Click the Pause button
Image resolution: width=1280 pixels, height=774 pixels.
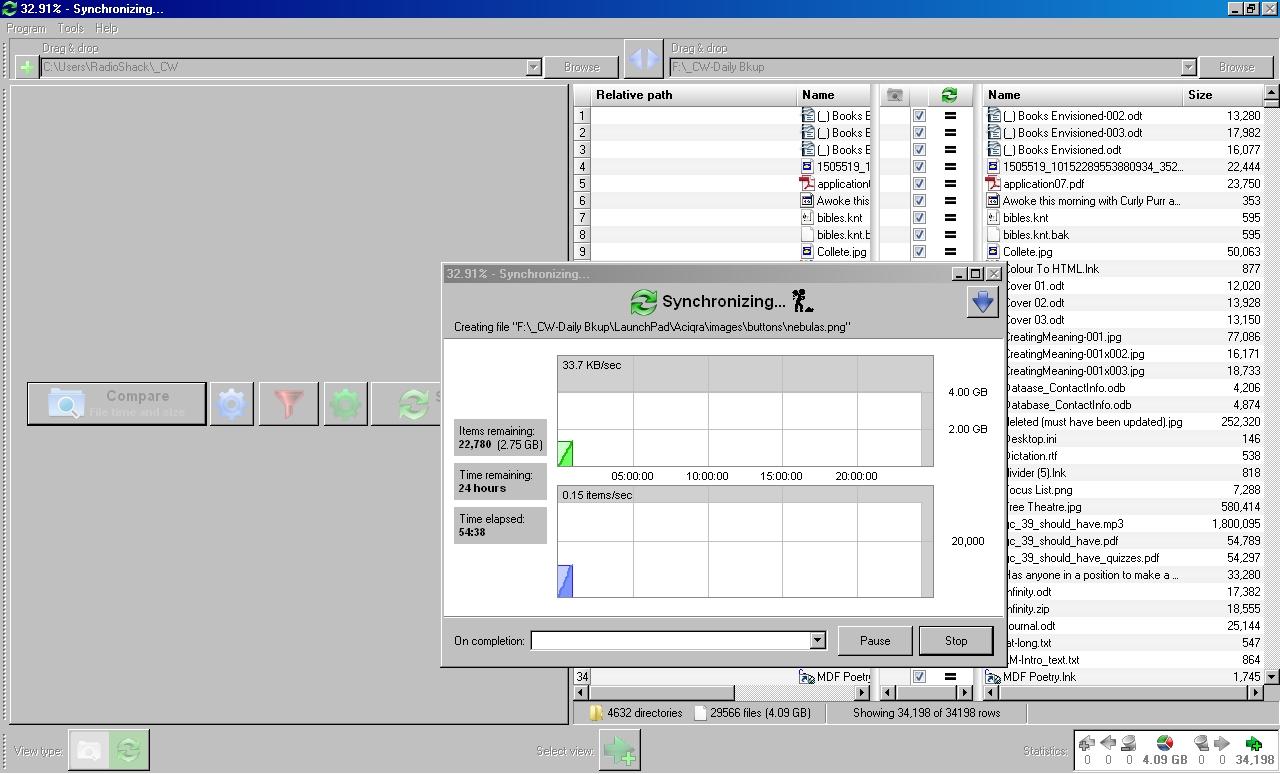875,641
